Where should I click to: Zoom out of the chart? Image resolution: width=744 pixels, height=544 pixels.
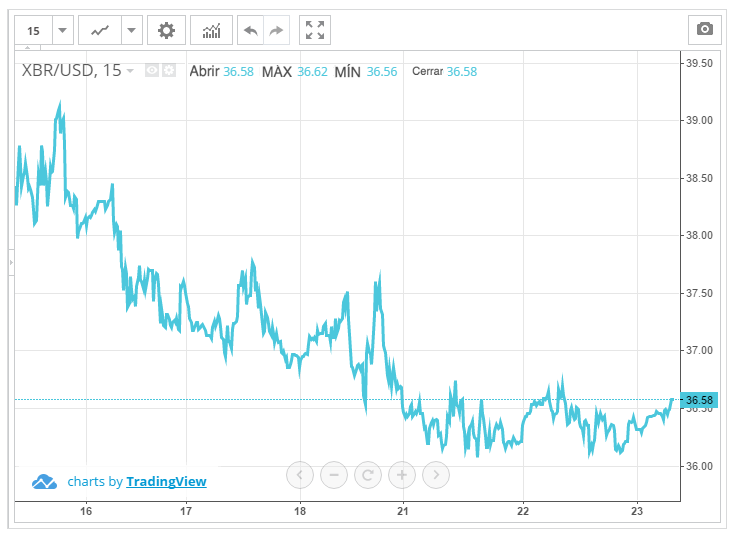point(334,474)
